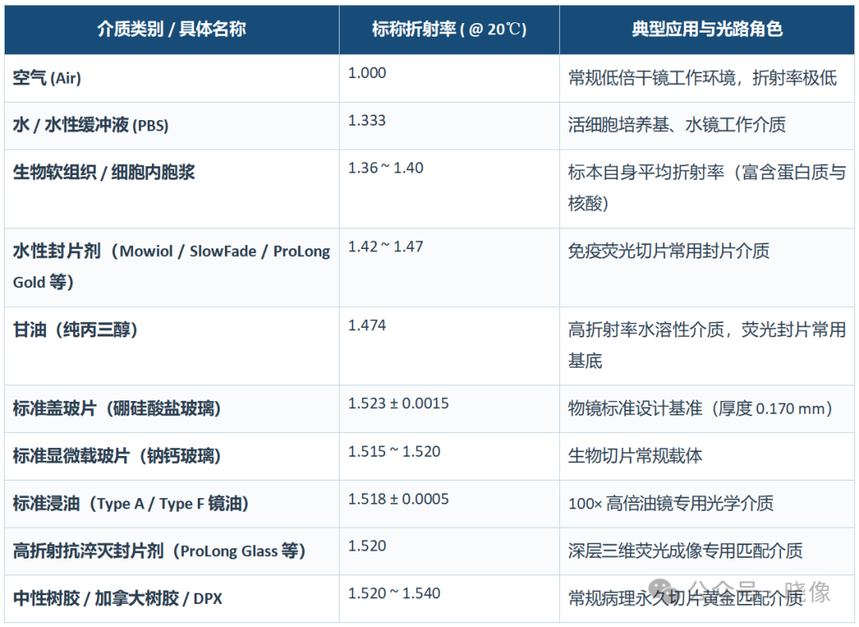This screenshot has height=627, width=859.
Task: Select the value "1.333"
Action: pos(367,120)
